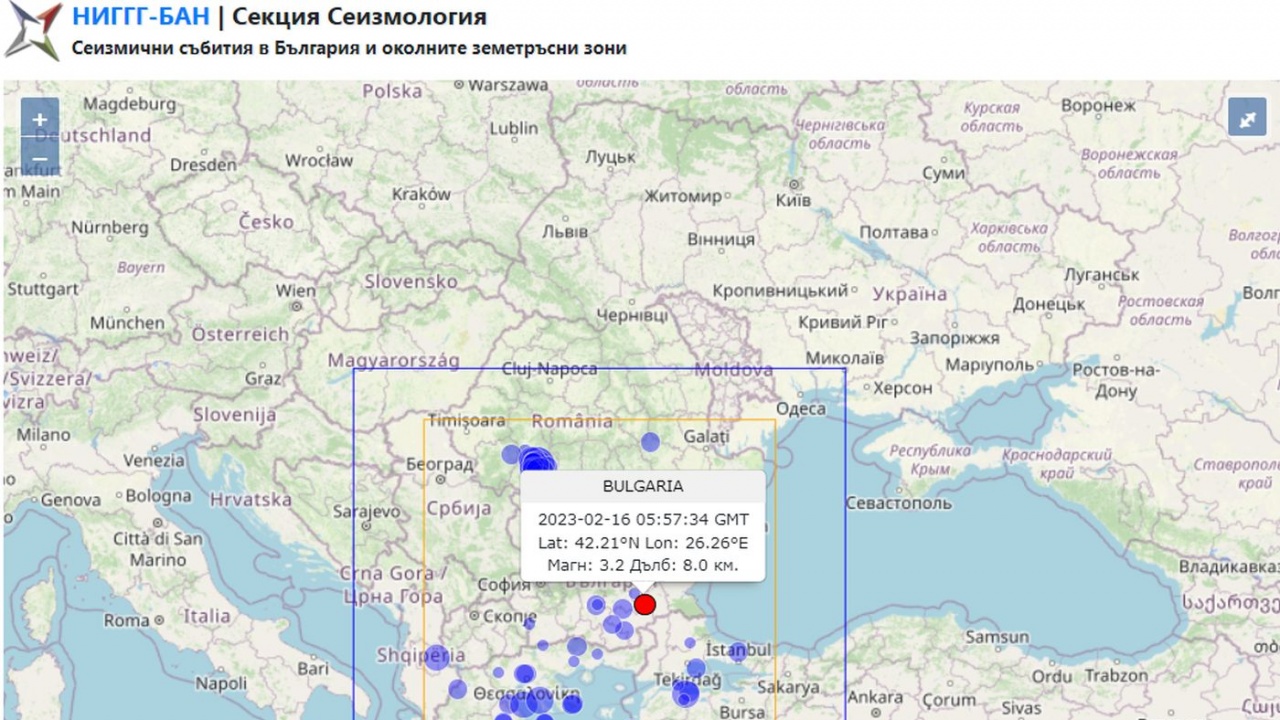Click the Київ city label on map

(x=794, y=200)
